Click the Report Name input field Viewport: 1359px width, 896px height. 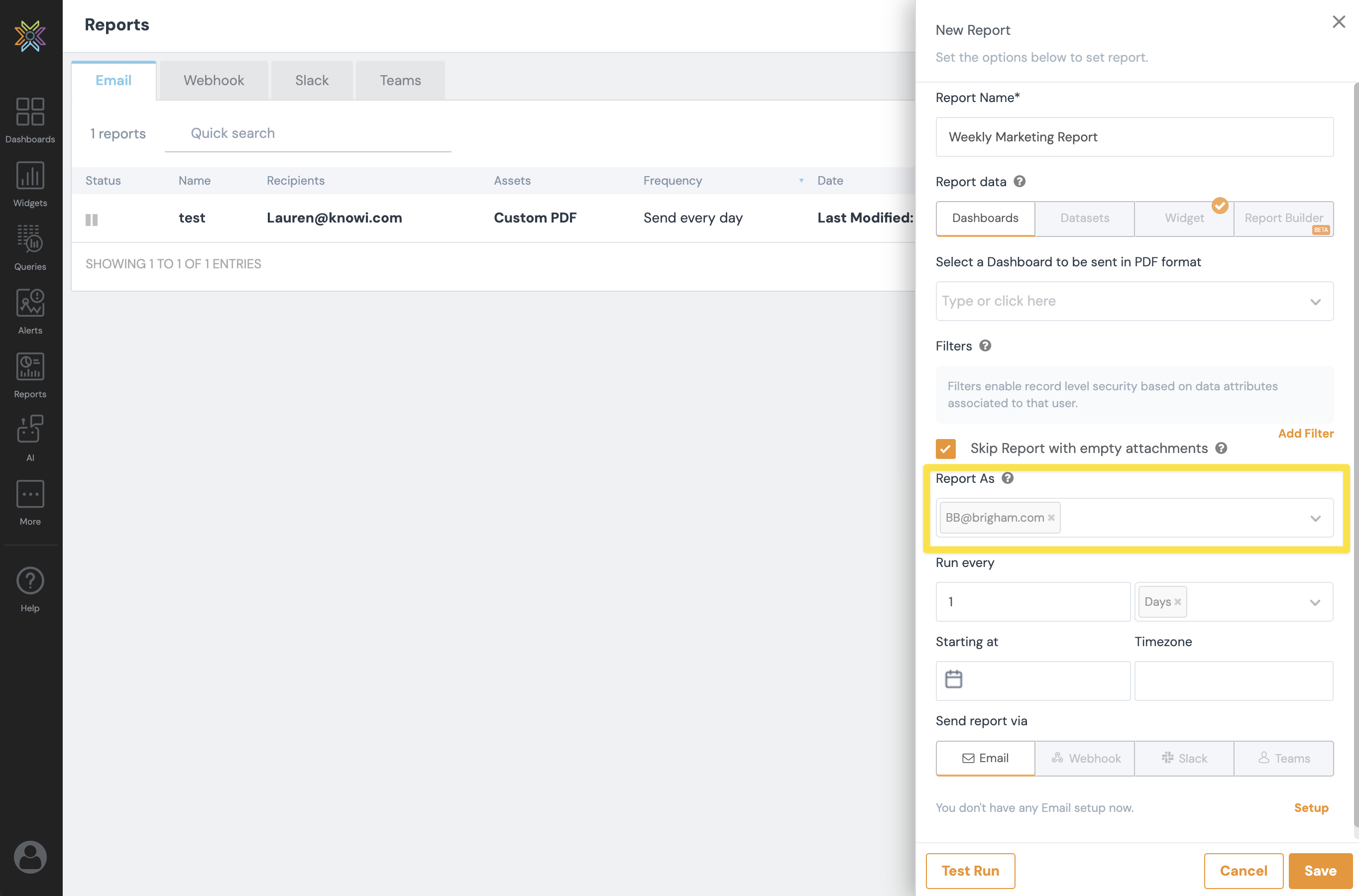click(1134, 137)
